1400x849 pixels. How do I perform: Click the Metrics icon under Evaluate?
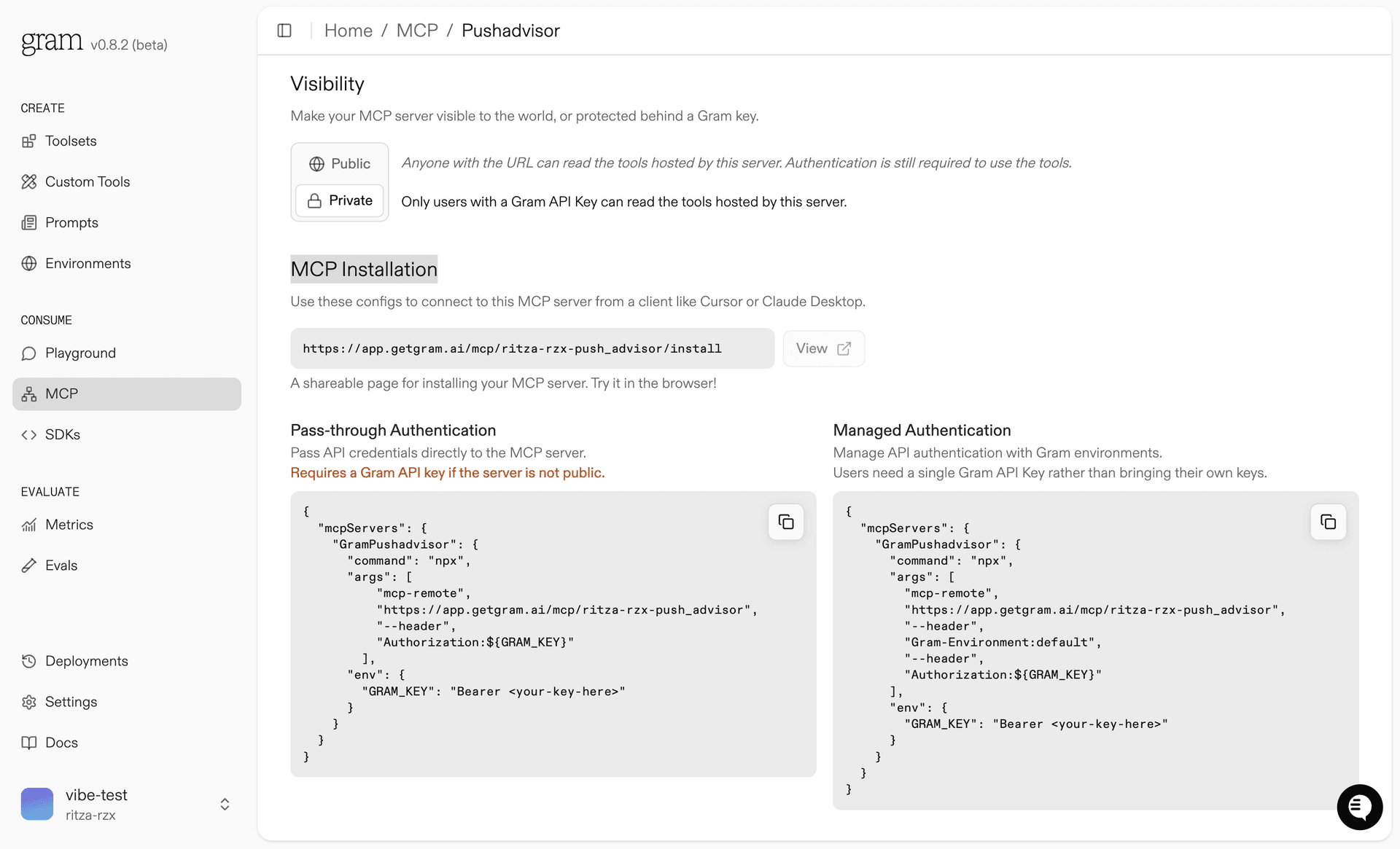click(28, 524)
